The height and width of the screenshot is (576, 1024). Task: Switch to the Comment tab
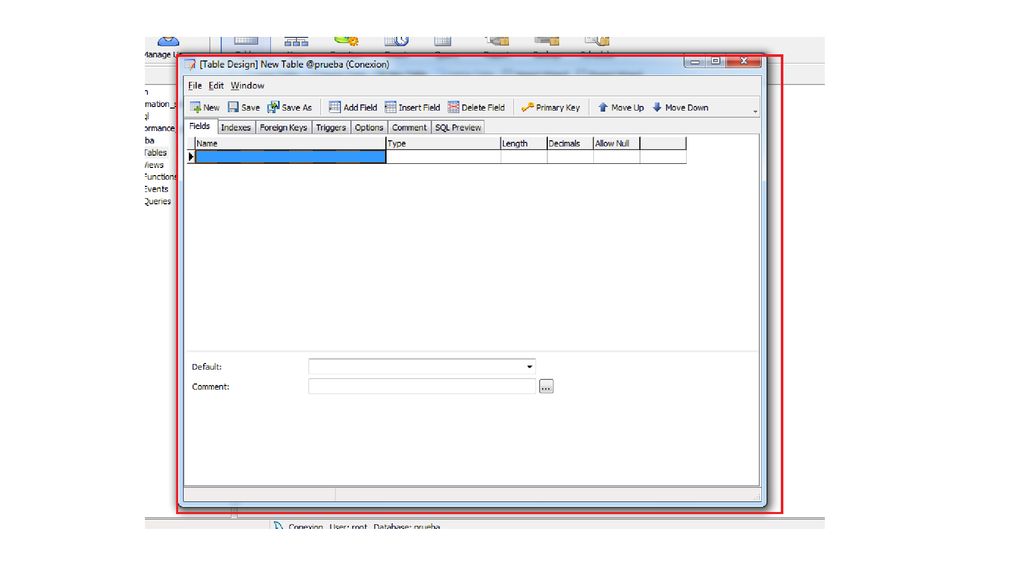[x=409, y=127]
